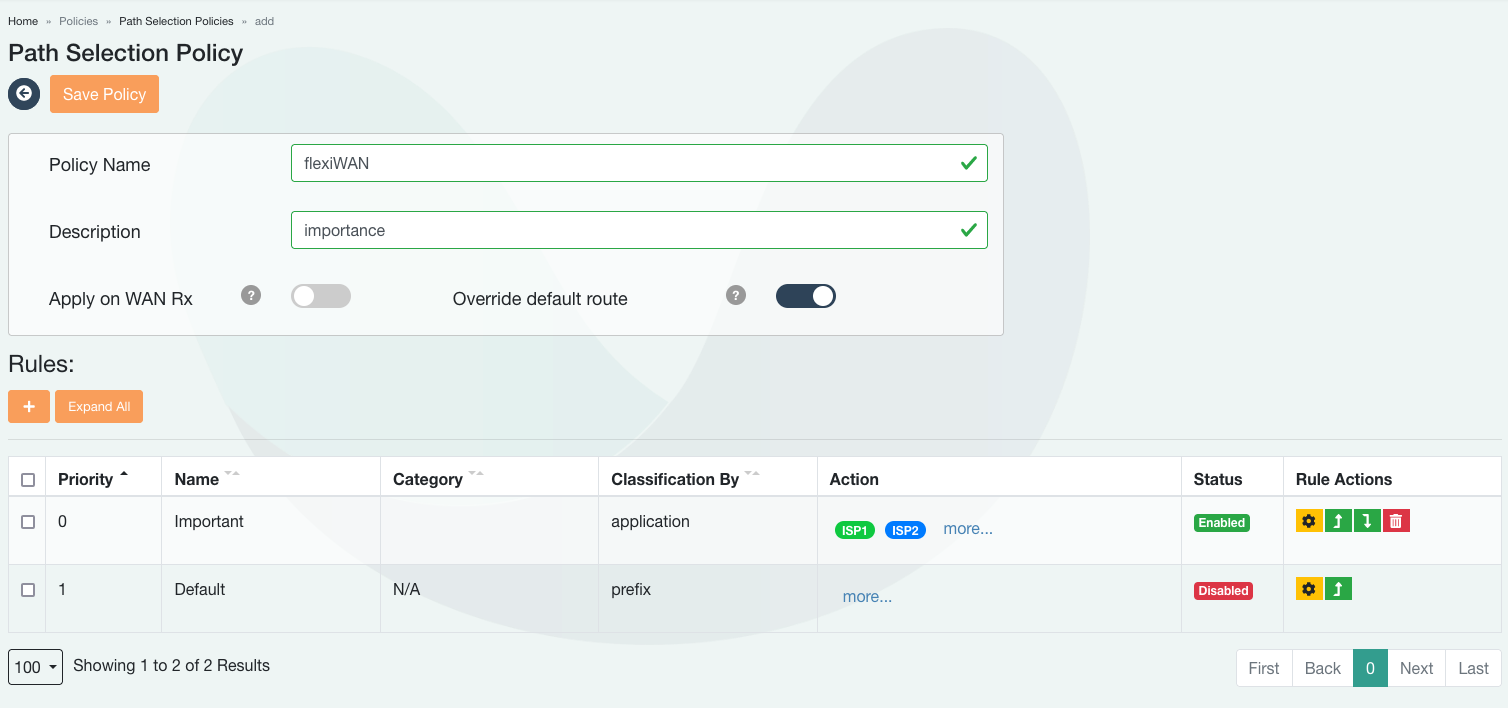Viewport: 1508px width, 708px height.
Task: Open settings gear for Default rule
Action: 1309,589
